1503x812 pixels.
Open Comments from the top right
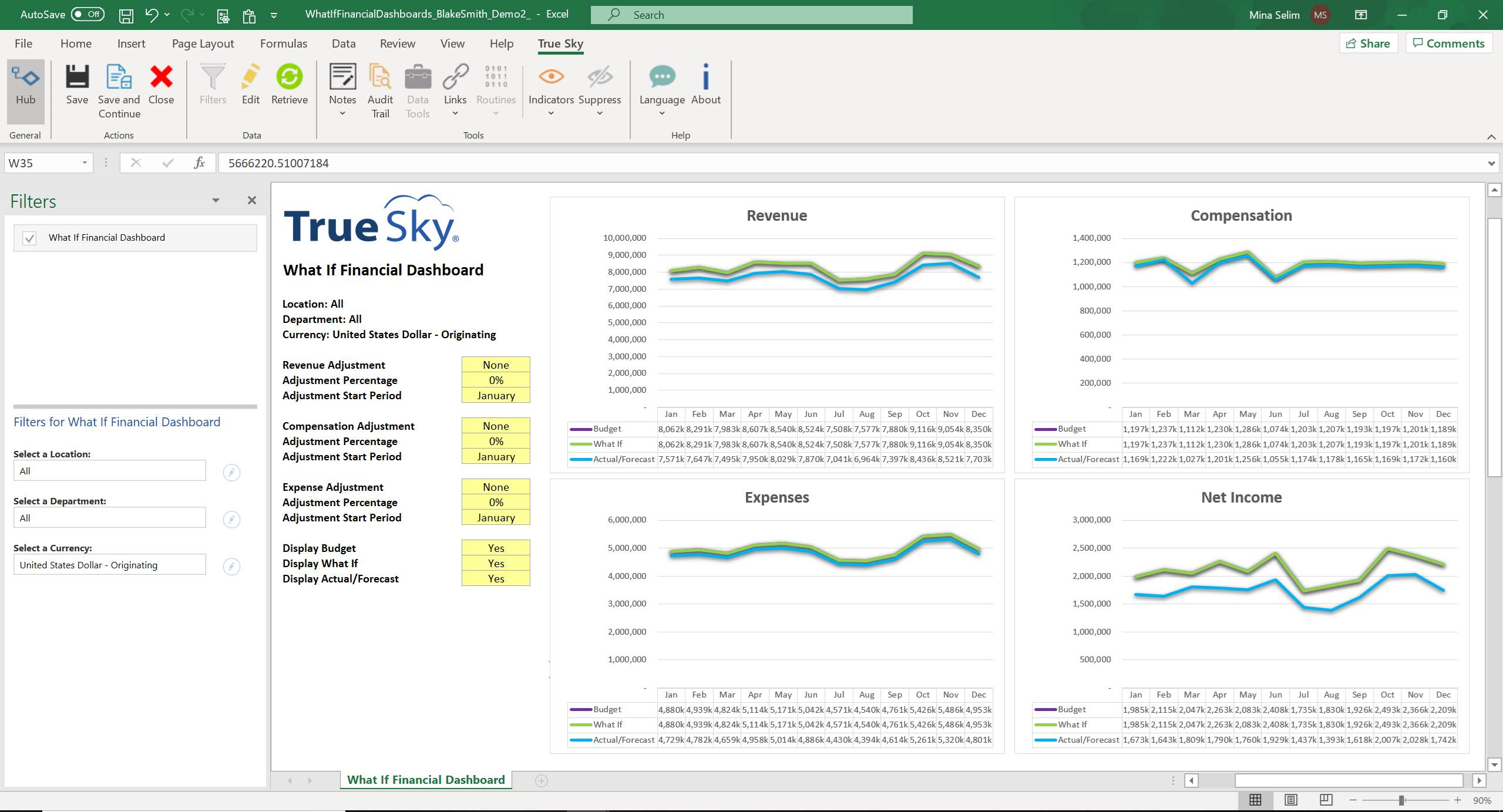(x=1447, y=43)
